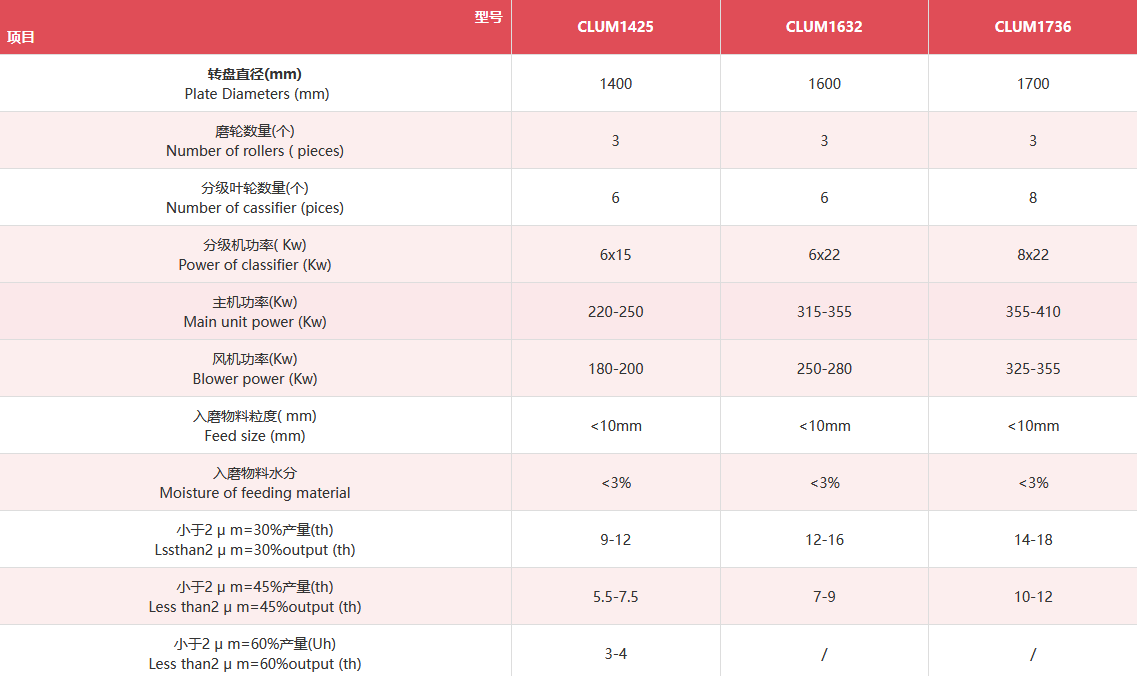Select the 6x15 classifier power cell
1137x676 pixels.
pos(616,255)
